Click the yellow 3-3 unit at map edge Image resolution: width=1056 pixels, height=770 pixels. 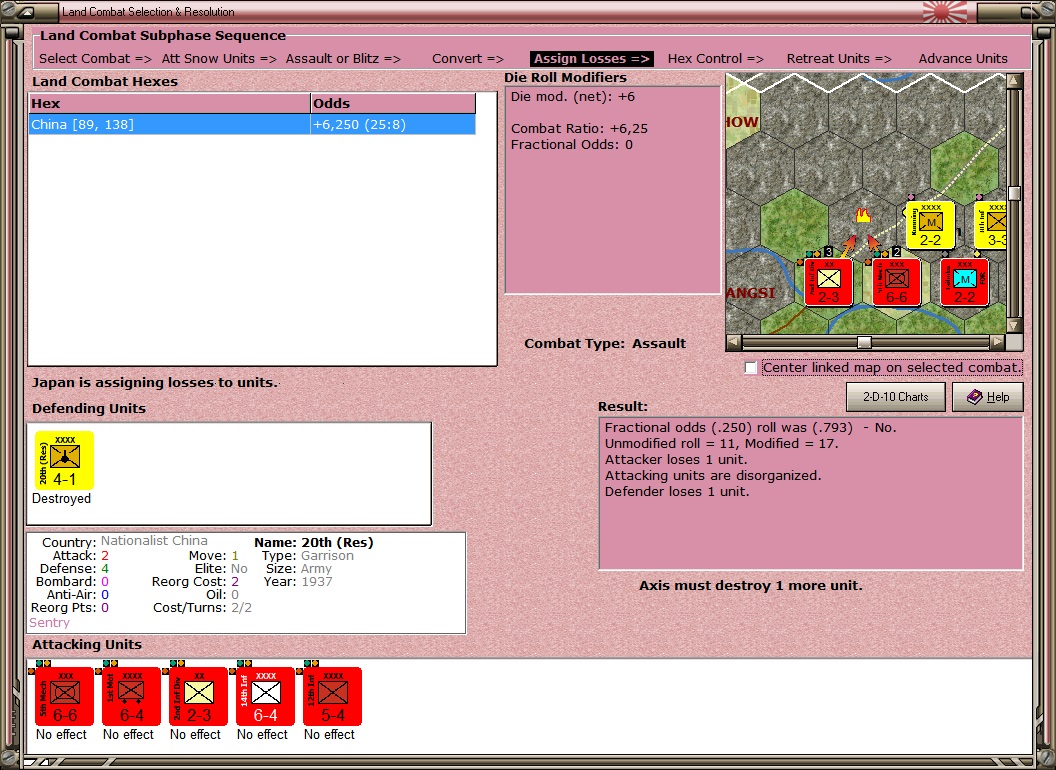(991, 224)
